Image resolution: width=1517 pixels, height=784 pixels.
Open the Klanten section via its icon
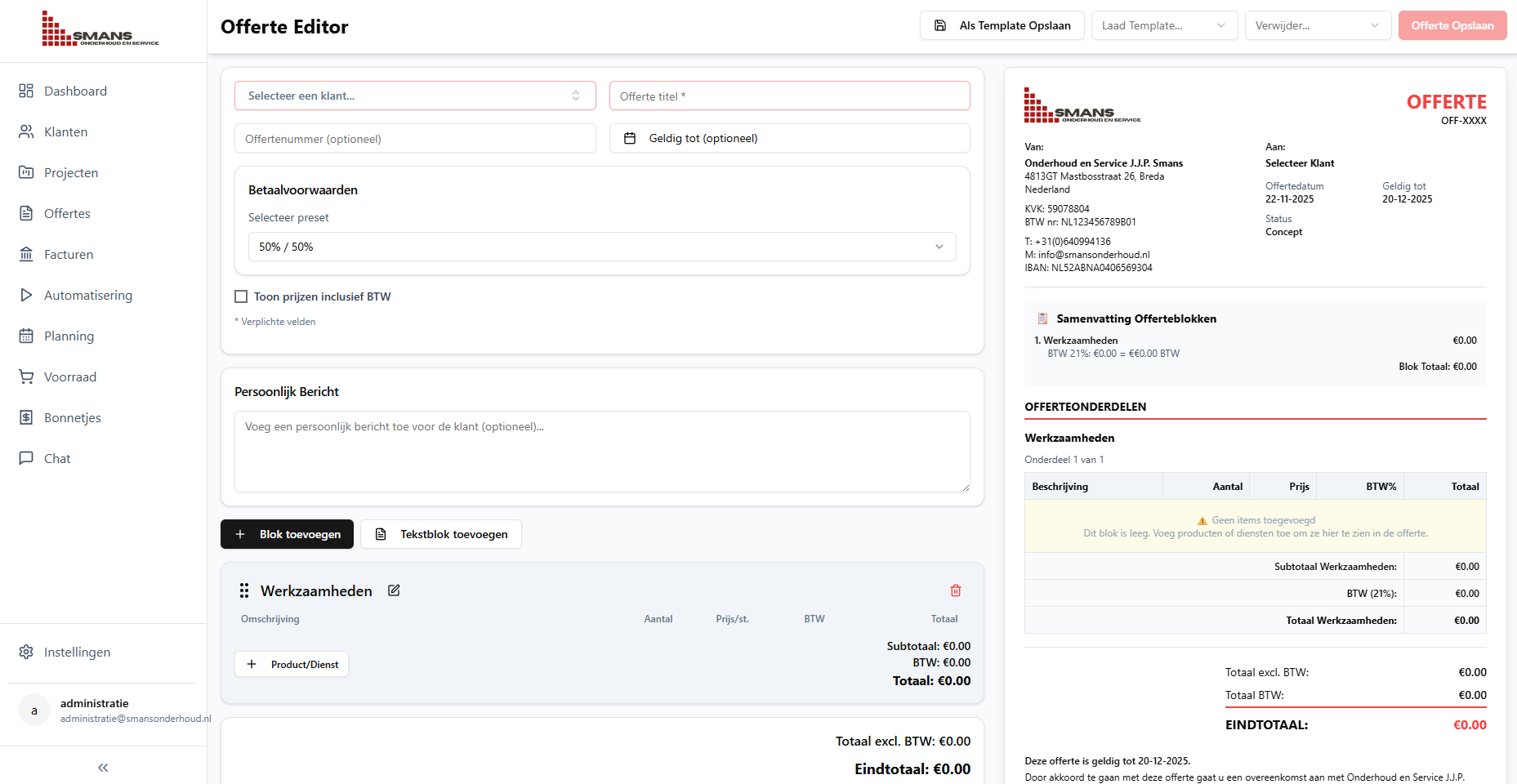(x=26, y=131)
